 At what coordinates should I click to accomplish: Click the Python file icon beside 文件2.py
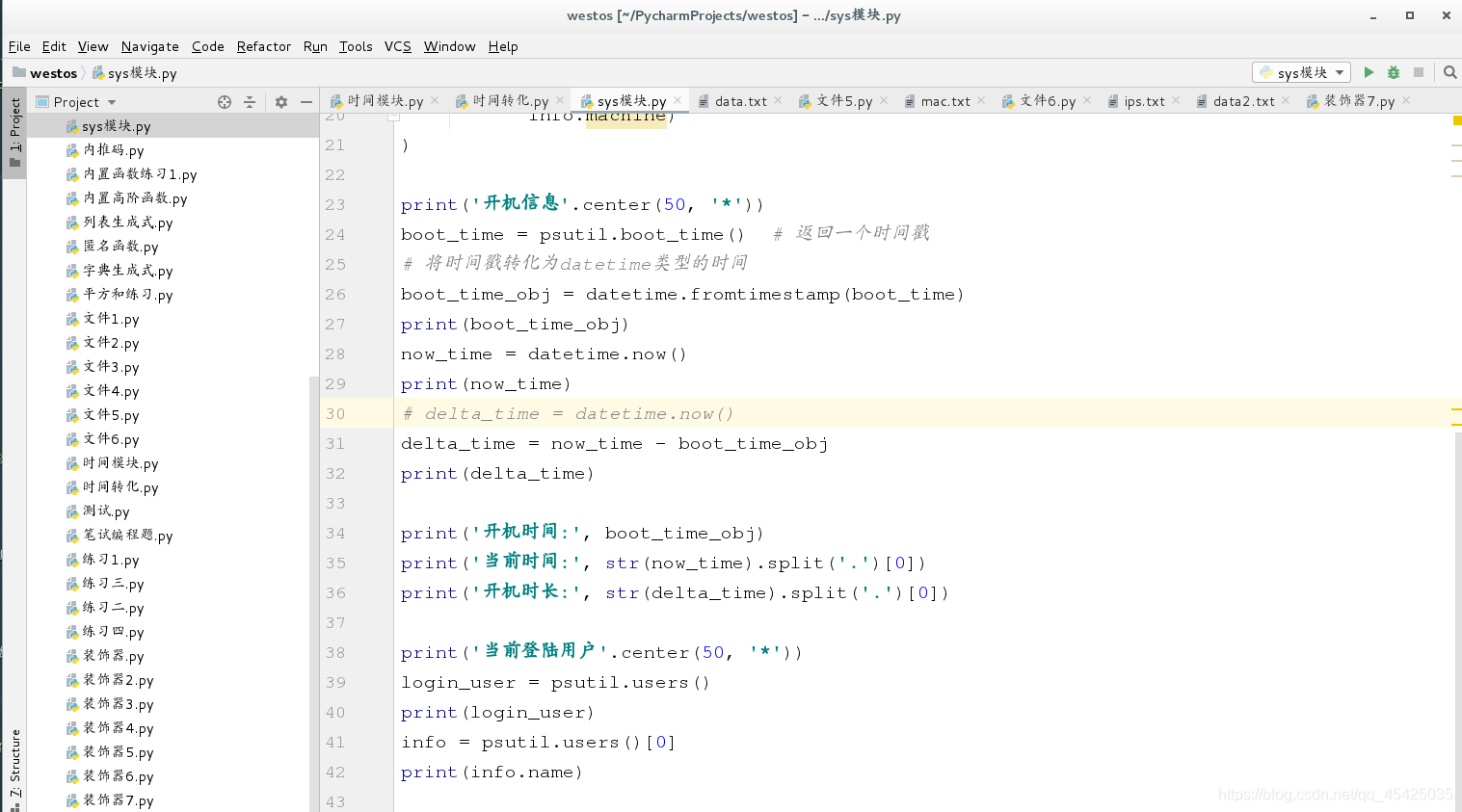[x=72, y=343]
